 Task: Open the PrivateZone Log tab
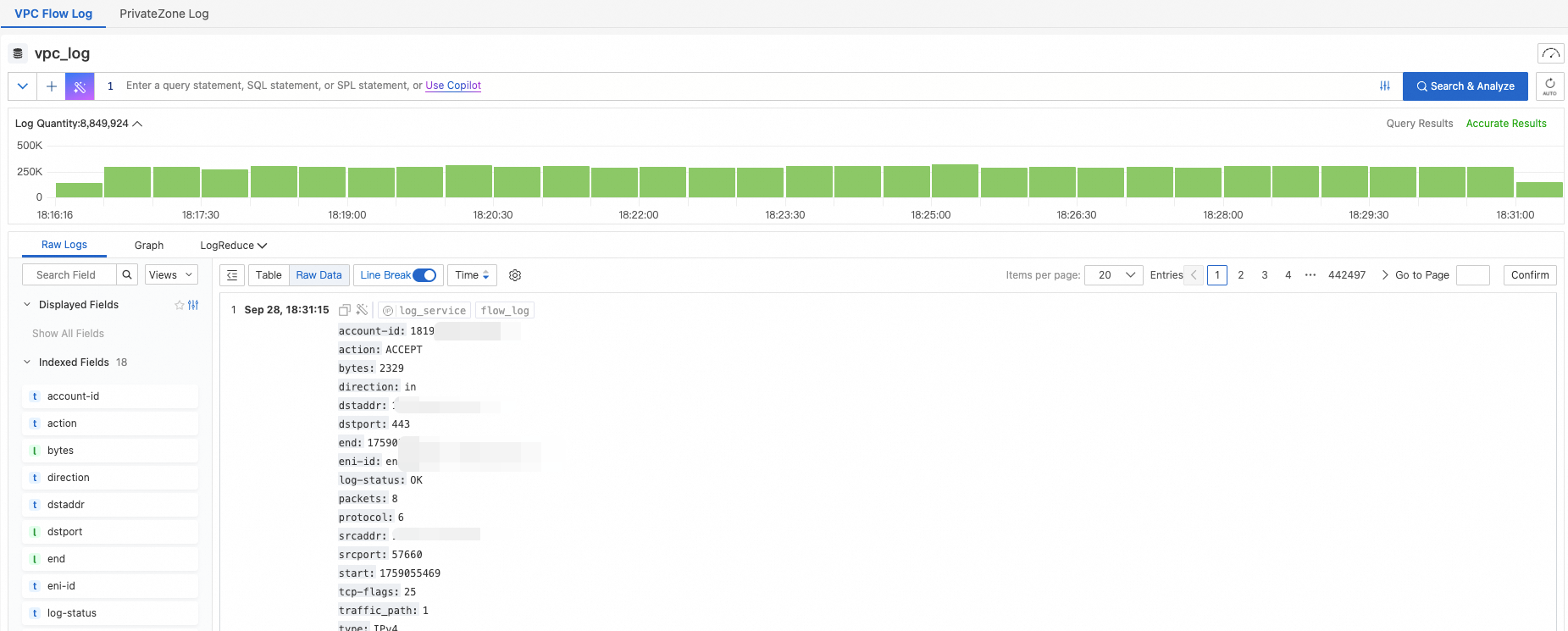(164, 14)
